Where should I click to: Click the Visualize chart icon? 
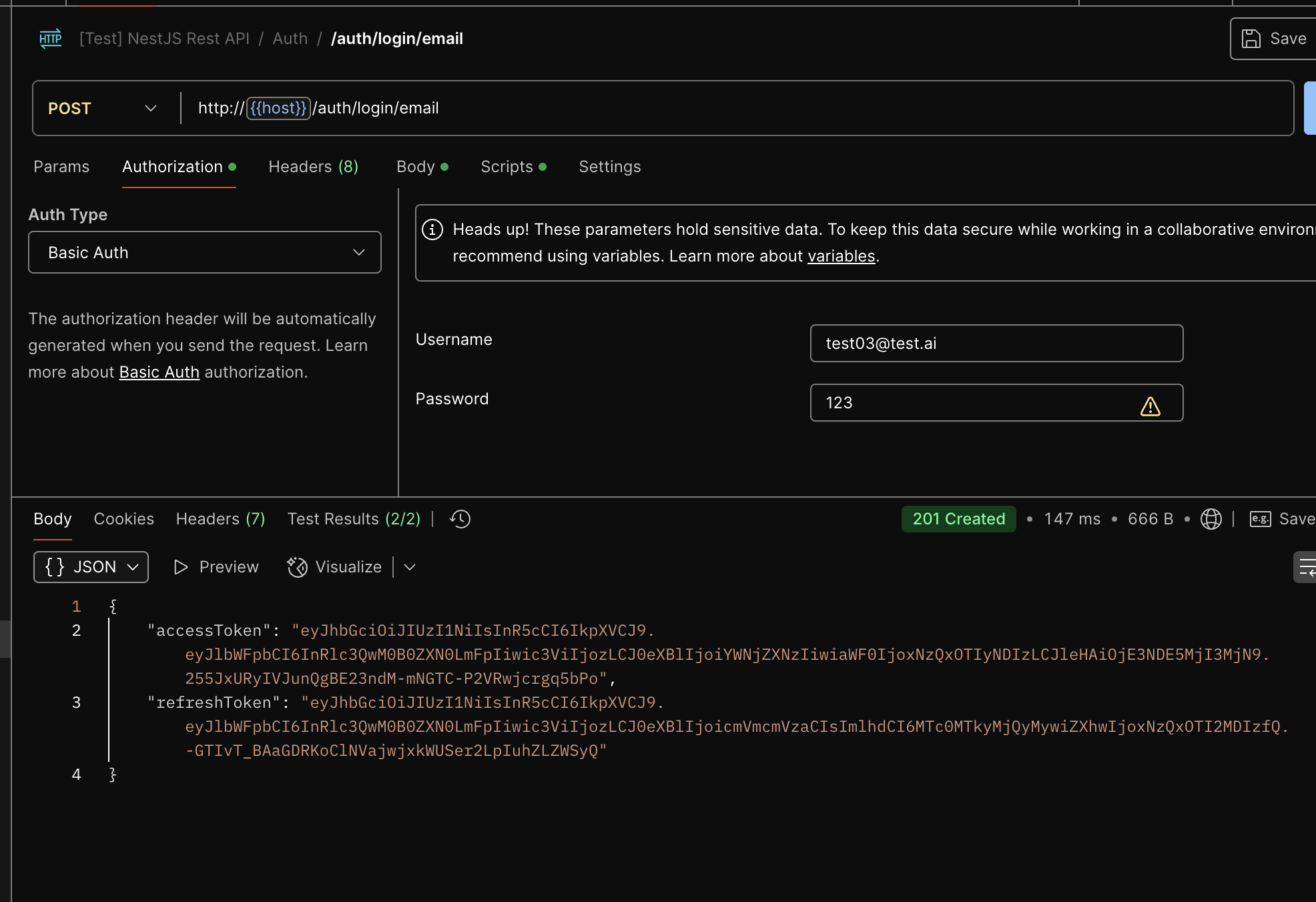297,567
